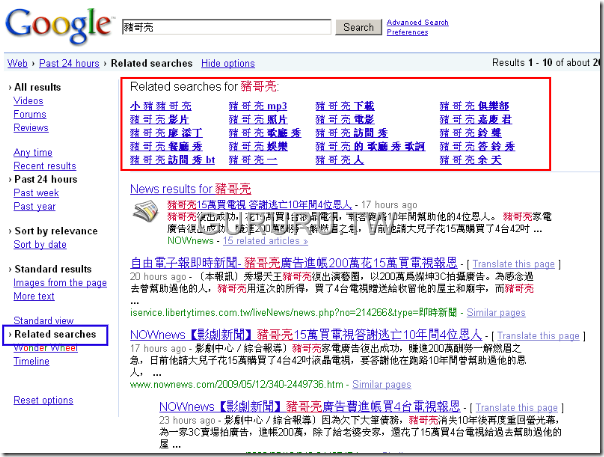
Task: Click Past 24 hours breadcrumb link
Action: [x=69, y=63]
